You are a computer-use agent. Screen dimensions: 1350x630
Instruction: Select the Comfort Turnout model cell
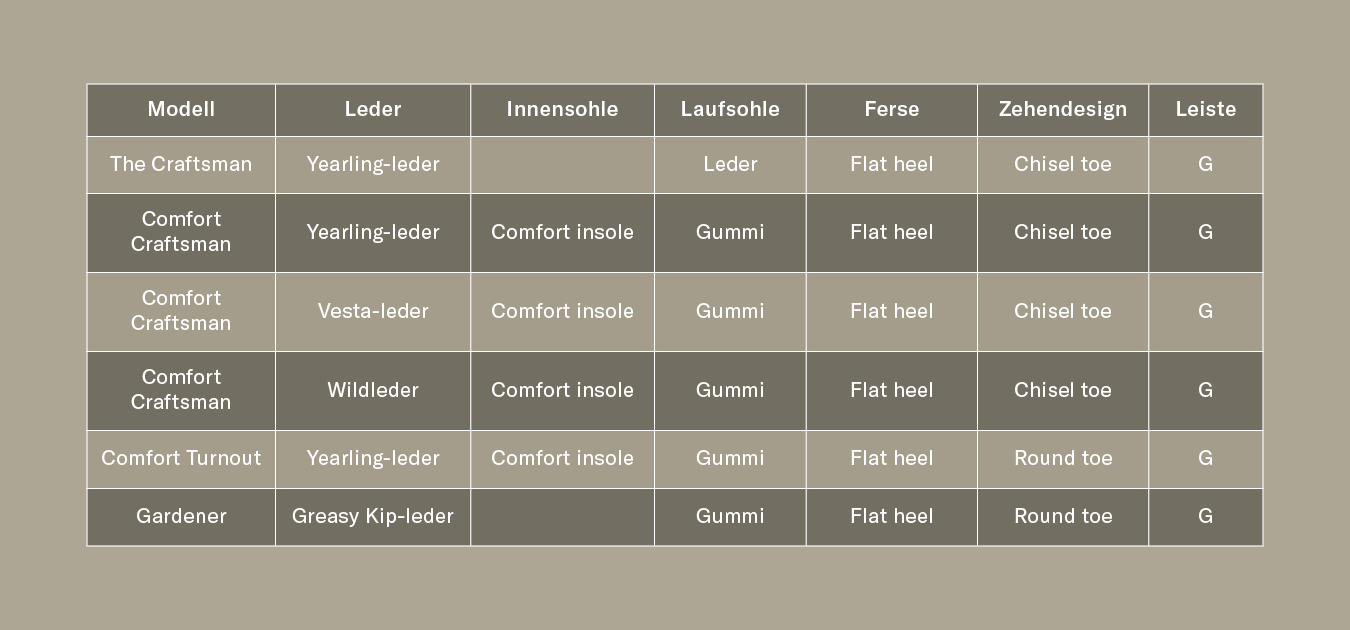(x=181, y=458)
